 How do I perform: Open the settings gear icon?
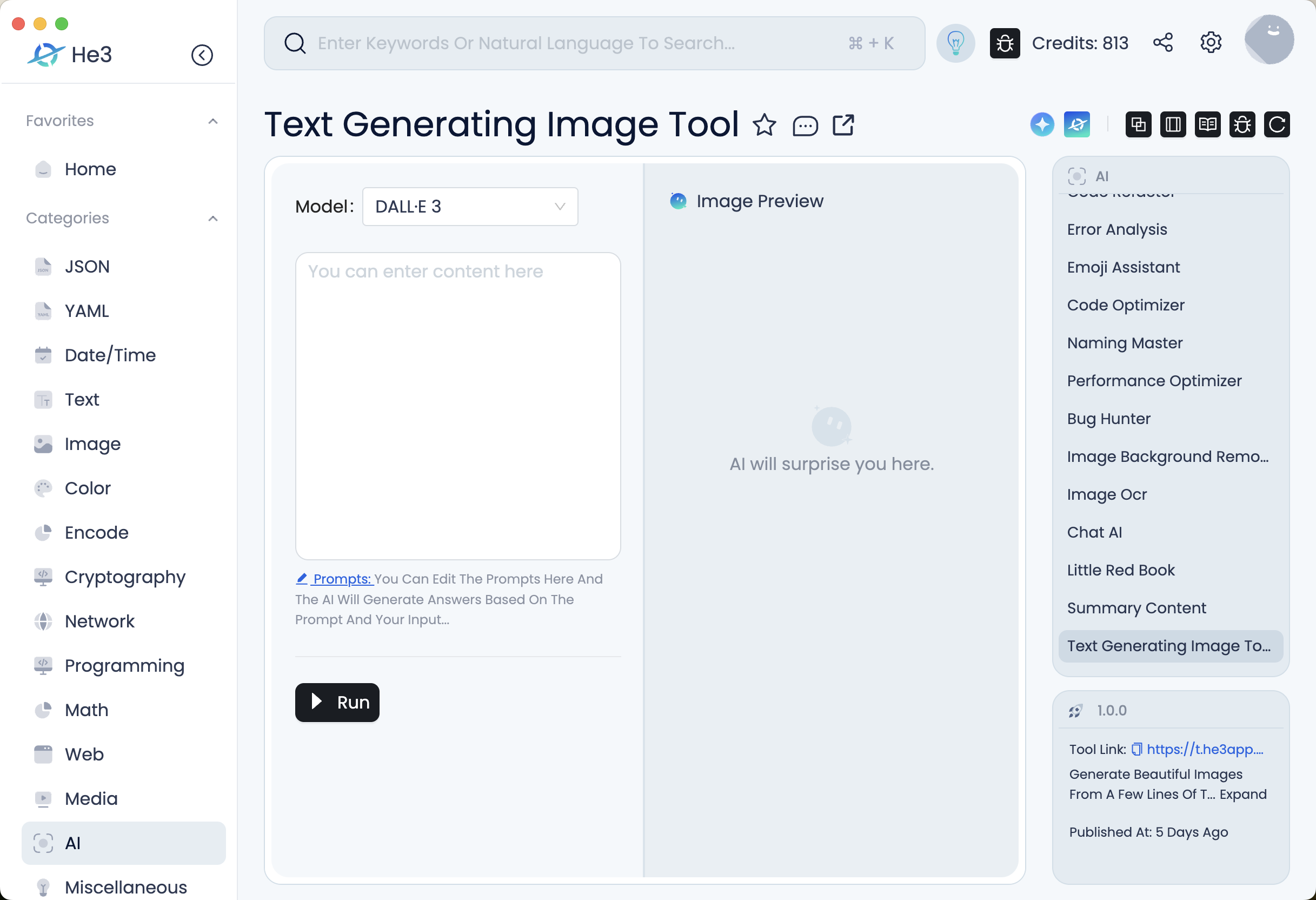(x=1211, y=43)
